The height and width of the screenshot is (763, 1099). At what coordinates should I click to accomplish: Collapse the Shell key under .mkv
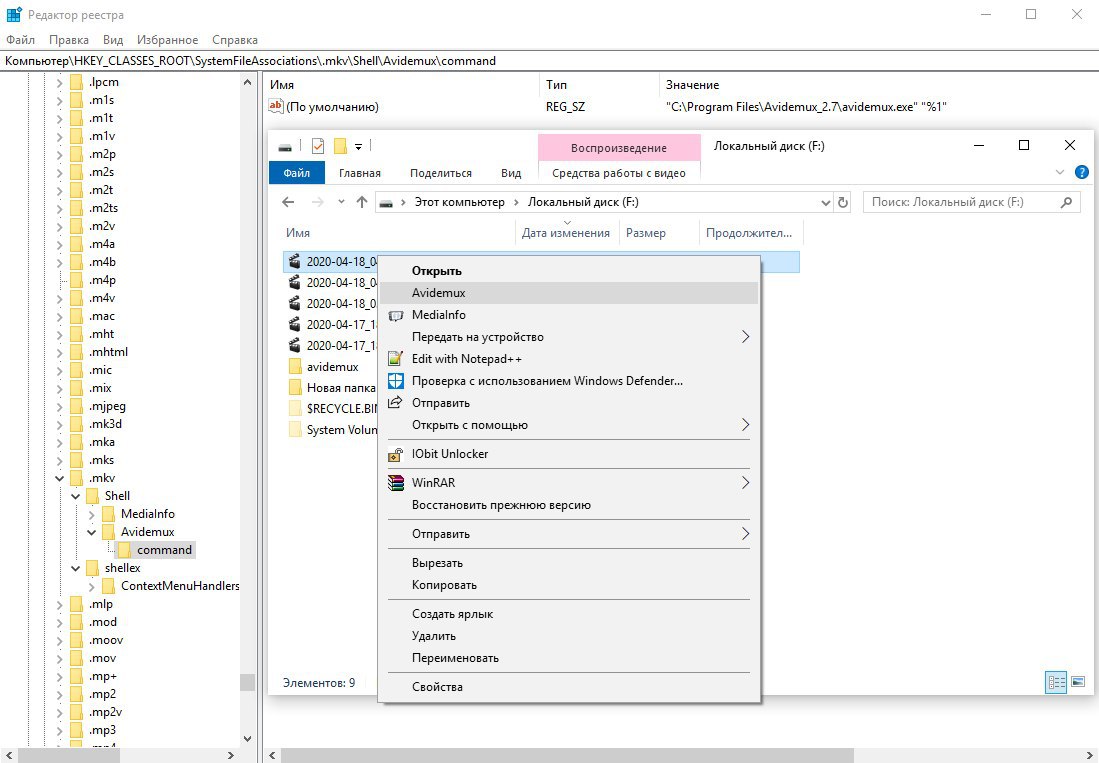[x=76, y=497]
